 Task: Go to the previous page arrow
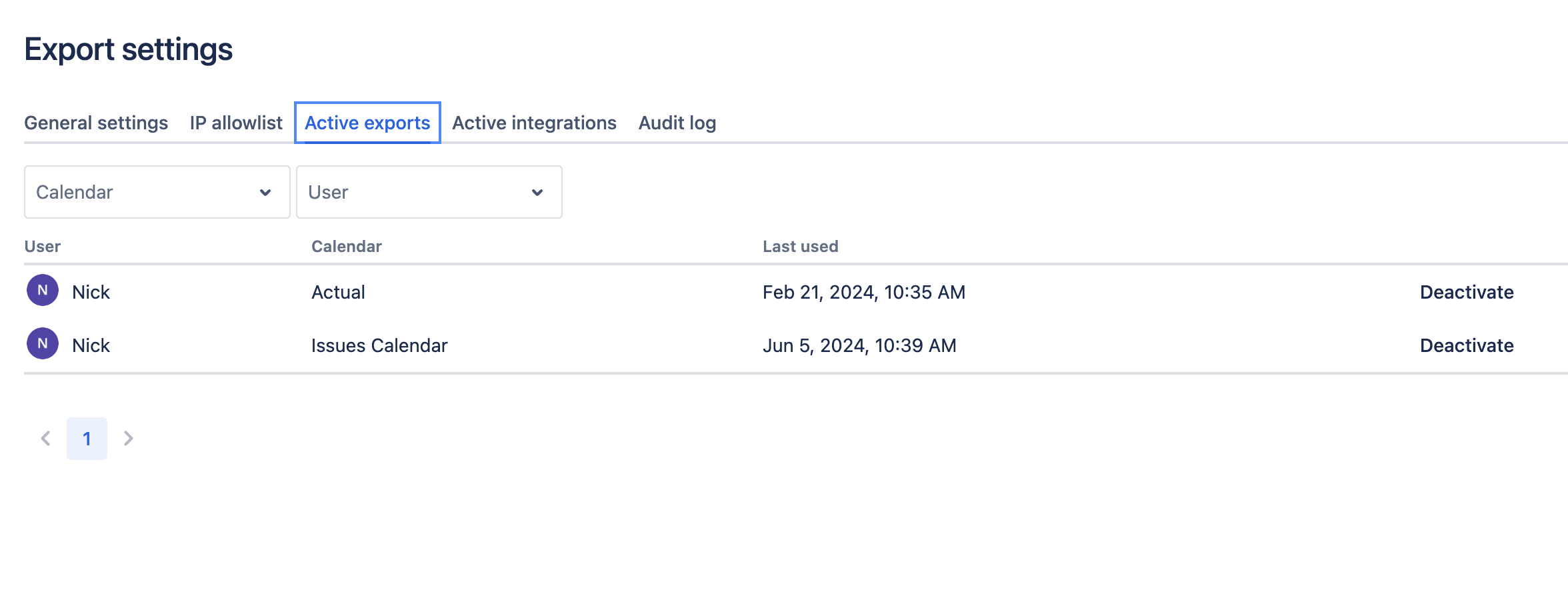coord(45,439)
